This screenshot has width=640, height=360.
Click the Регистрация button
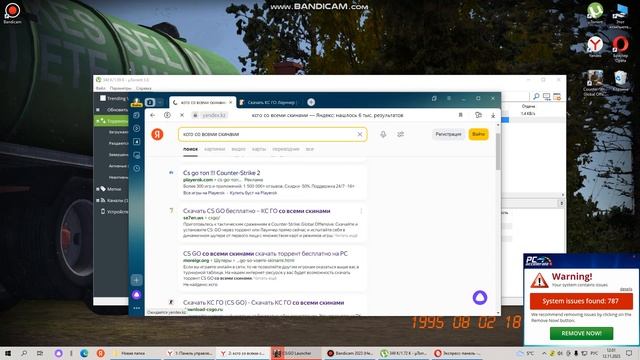[448, 134]
